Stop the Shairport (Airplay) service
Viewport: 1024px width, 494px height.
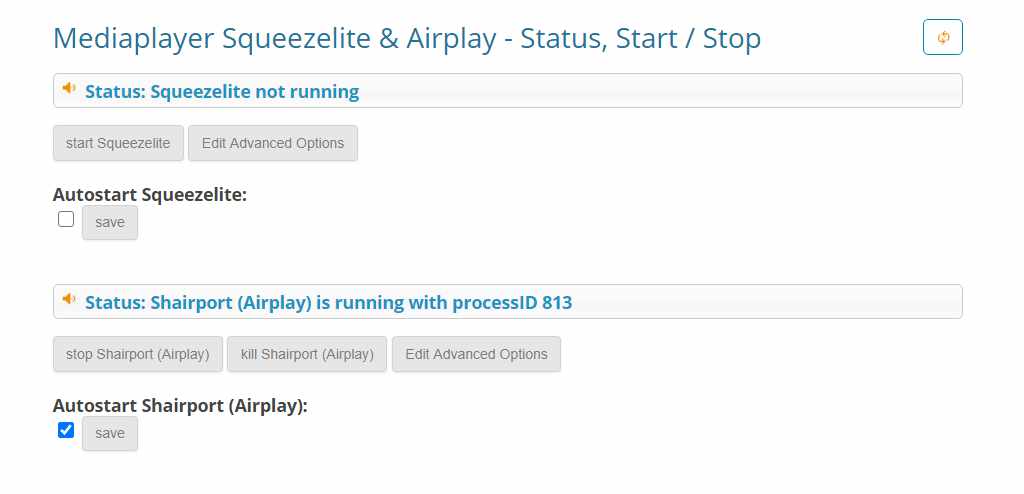coord(138,354)
